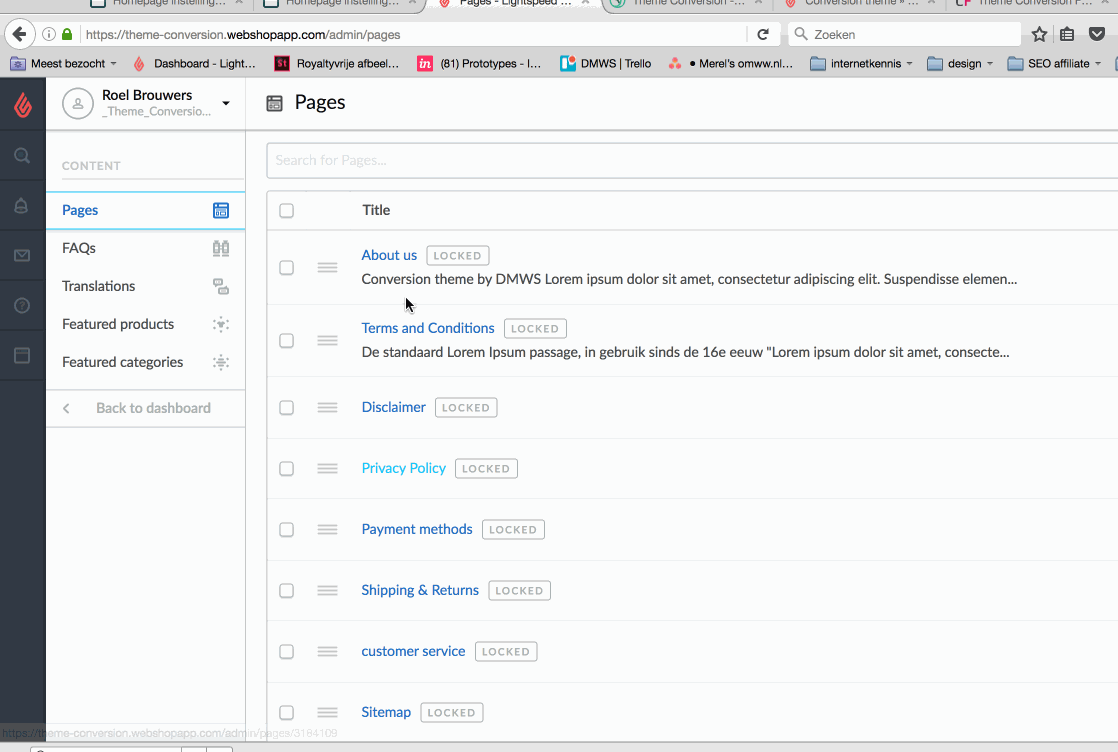Open search from the dark sidebar magnifier icon
Screen dimensions: 1118x752
pos(22,155)
